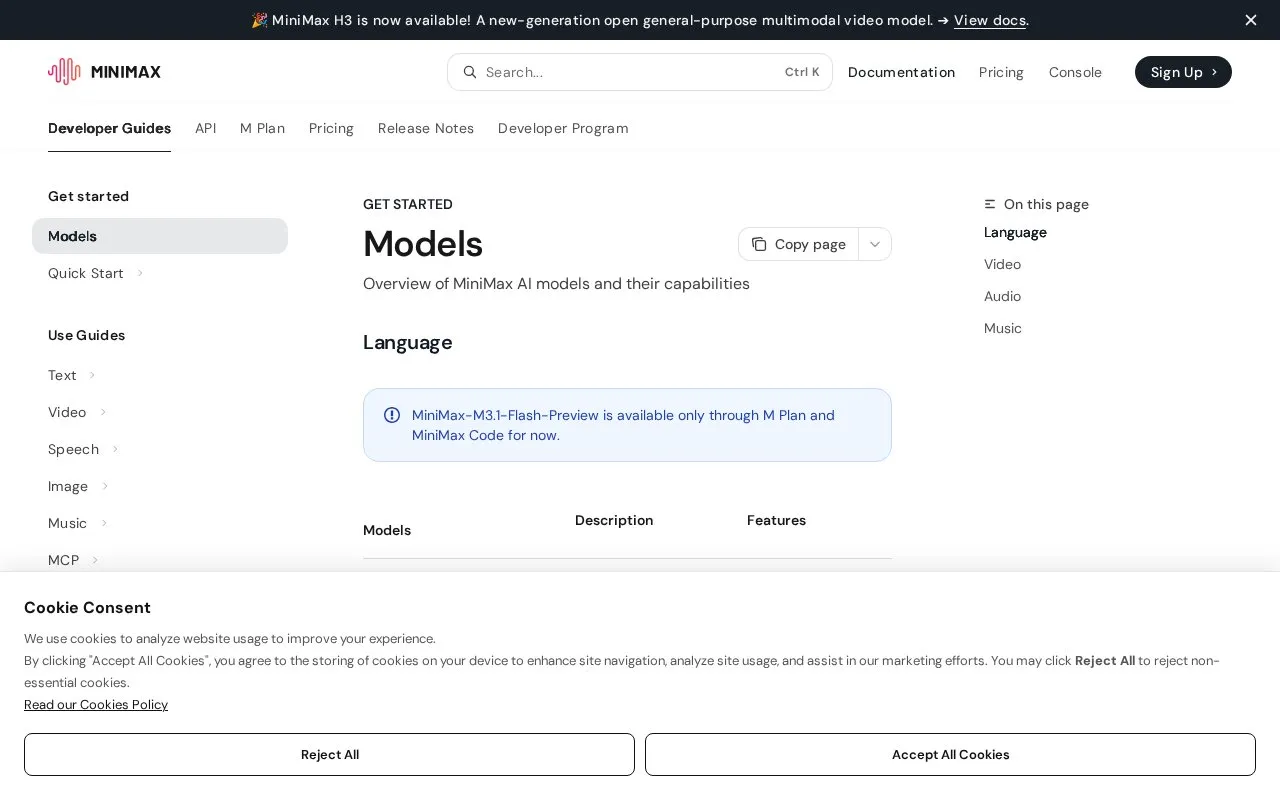Jump to Language section in page outline
Screen dimensions: 1280x800
(1015, 232)
